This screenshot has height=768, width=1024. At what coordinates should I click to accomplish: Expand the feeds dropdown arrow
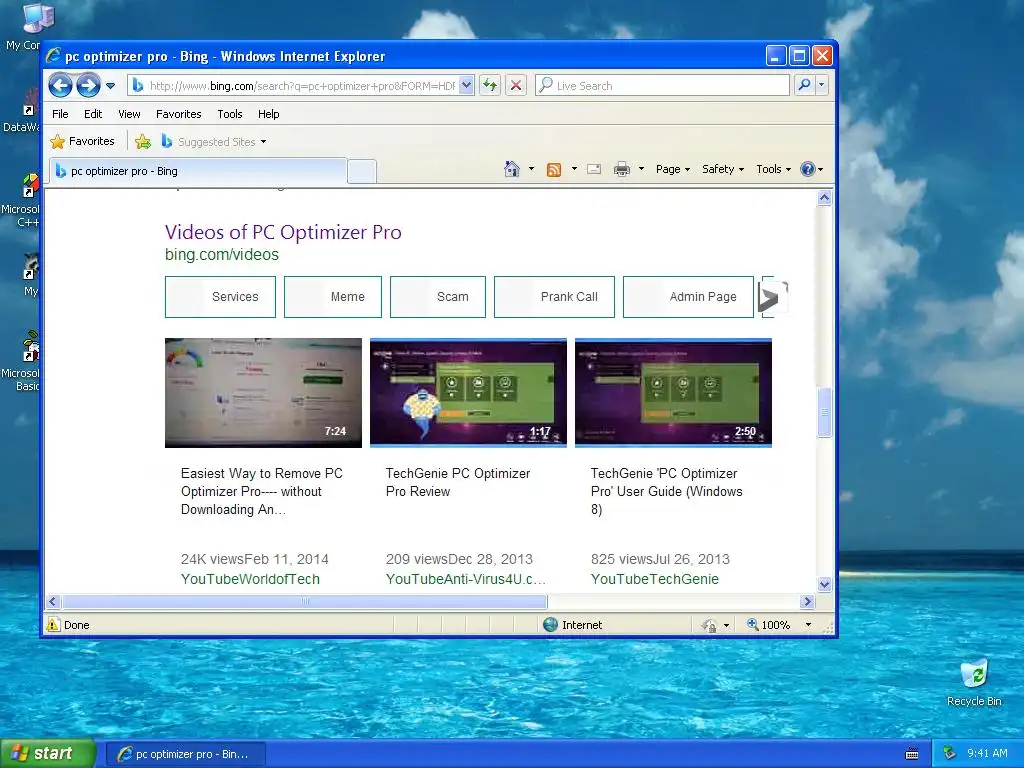574,169
